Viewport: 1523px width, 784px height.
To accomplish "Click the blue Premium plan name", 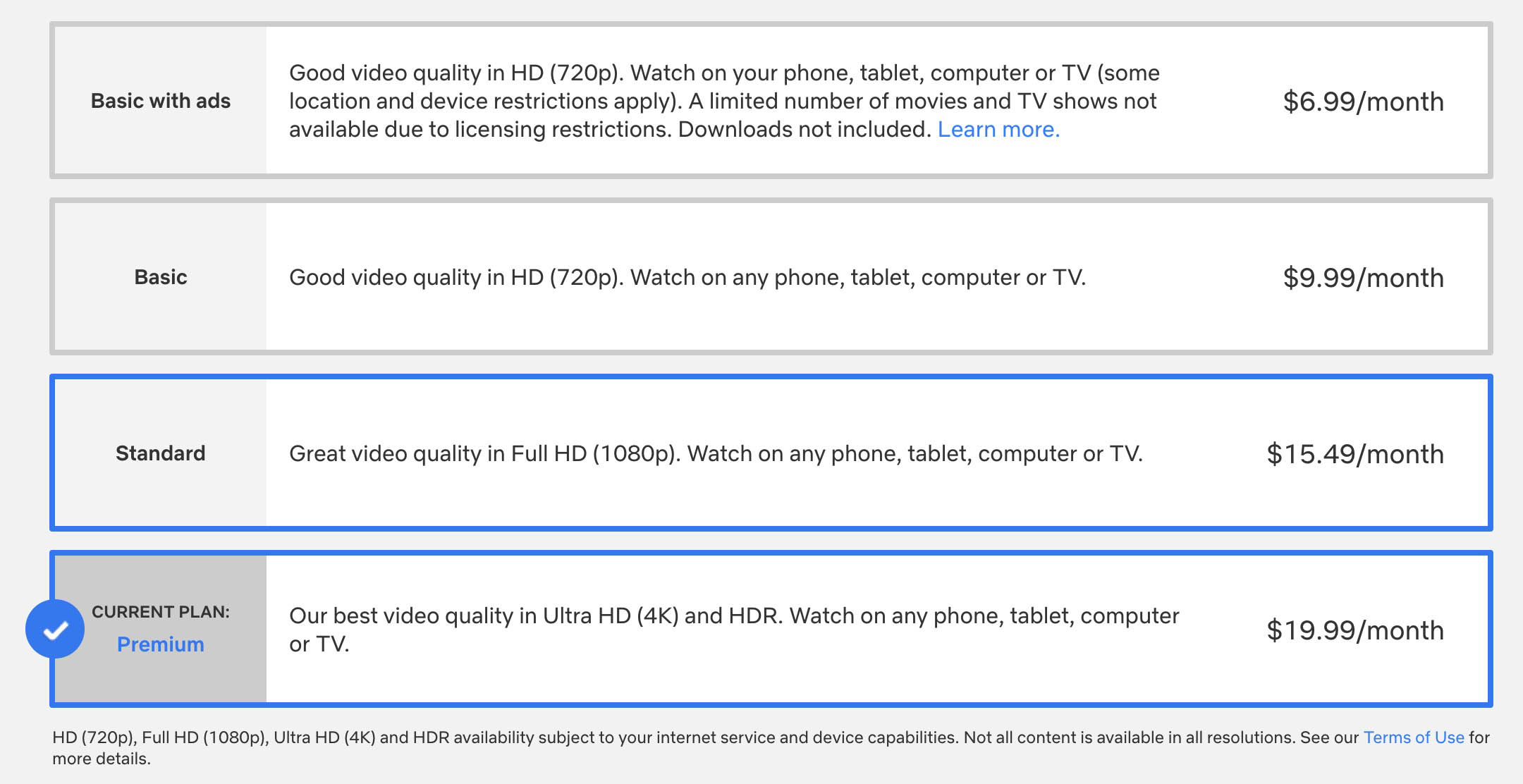I will 161,644.
